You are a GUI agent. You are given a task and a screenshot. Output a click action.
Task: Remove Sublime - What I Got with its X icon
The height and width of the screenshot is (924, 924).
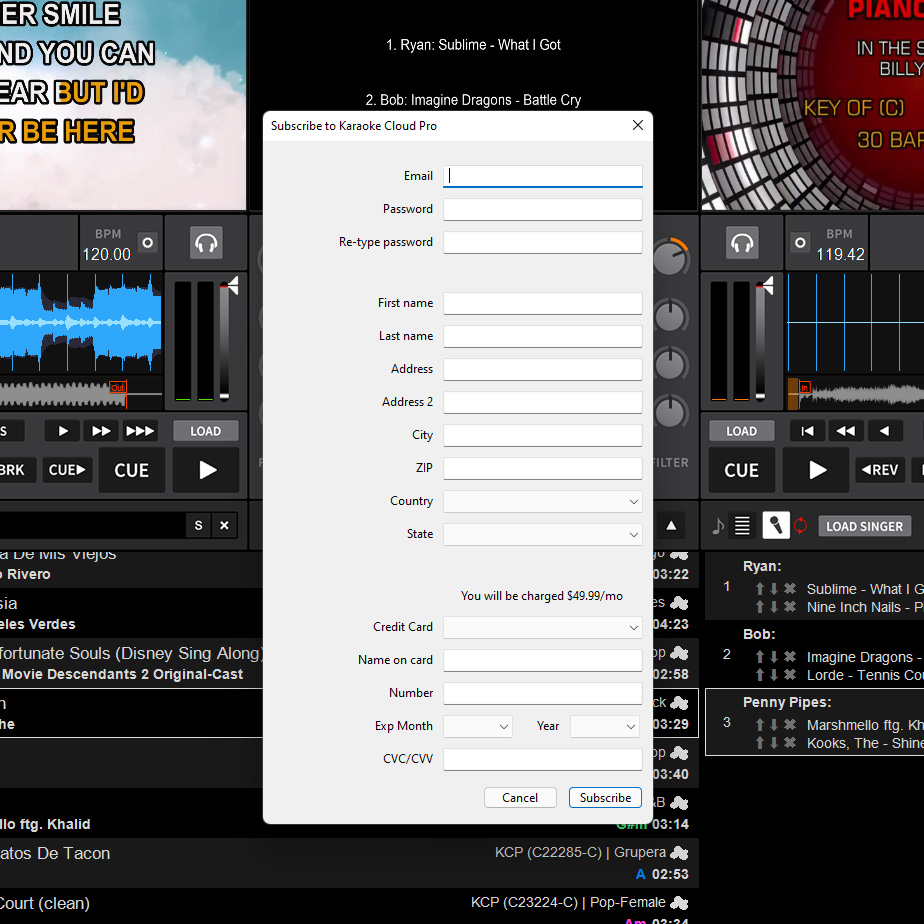[789, 588]
